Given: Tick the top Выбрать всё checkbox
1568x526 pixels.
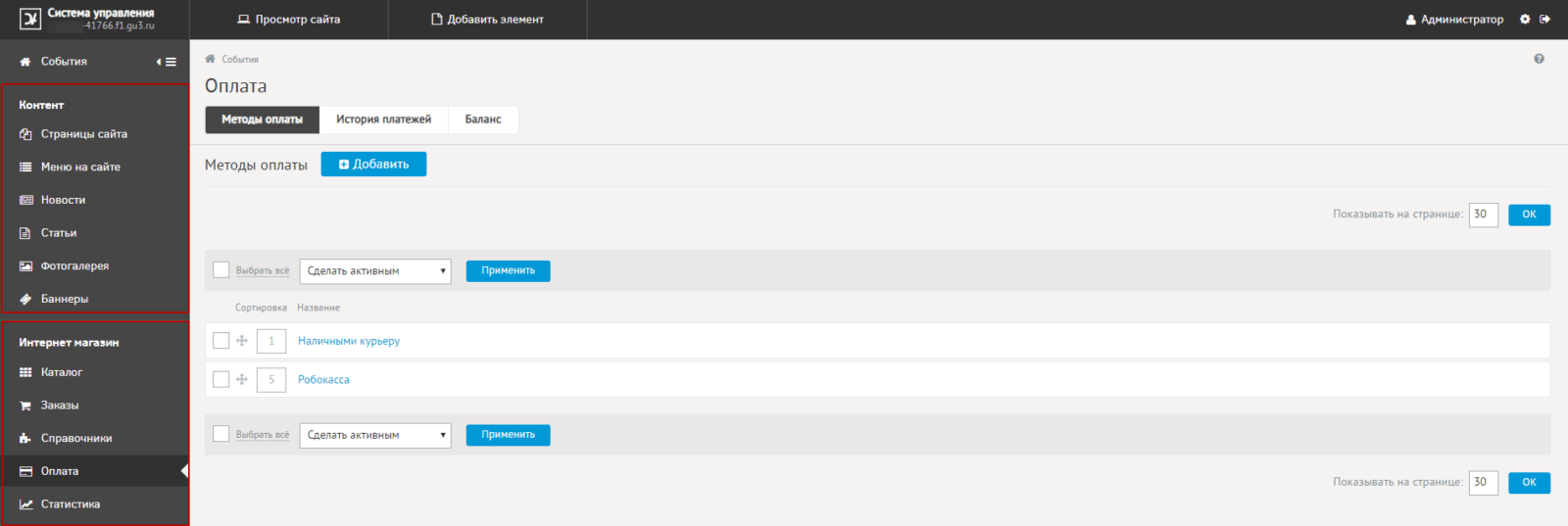Looking at the screenshot, I should 221,270.
